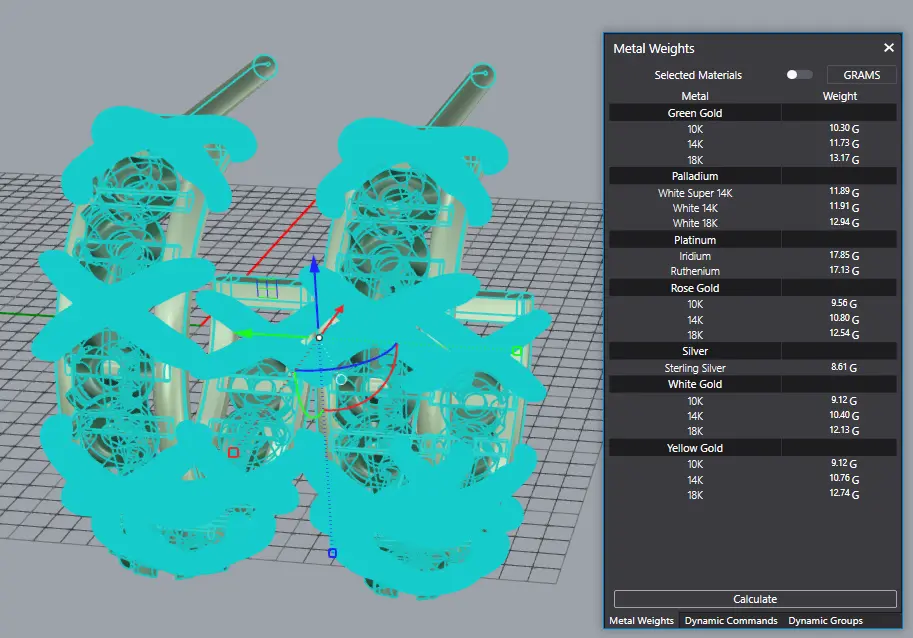Click the green square scale handle

[516, 351]
